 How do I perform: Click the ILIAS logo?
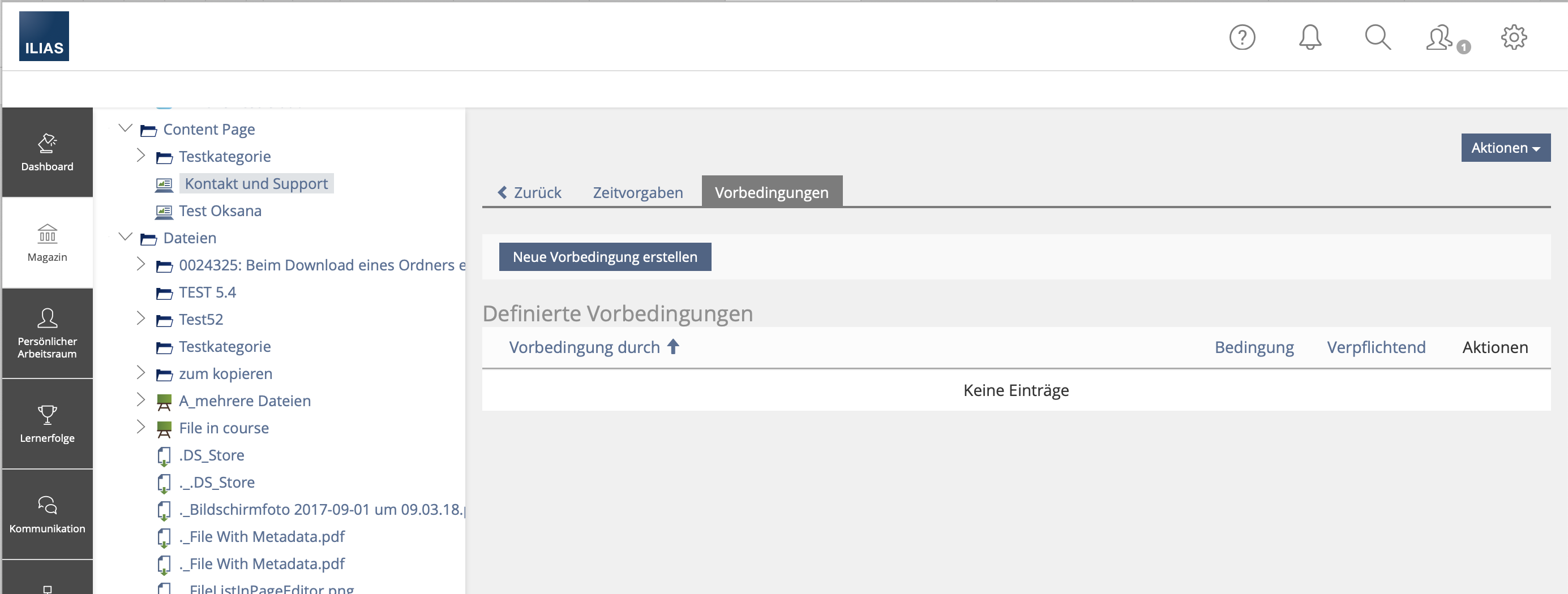click(x=44, y=37)
